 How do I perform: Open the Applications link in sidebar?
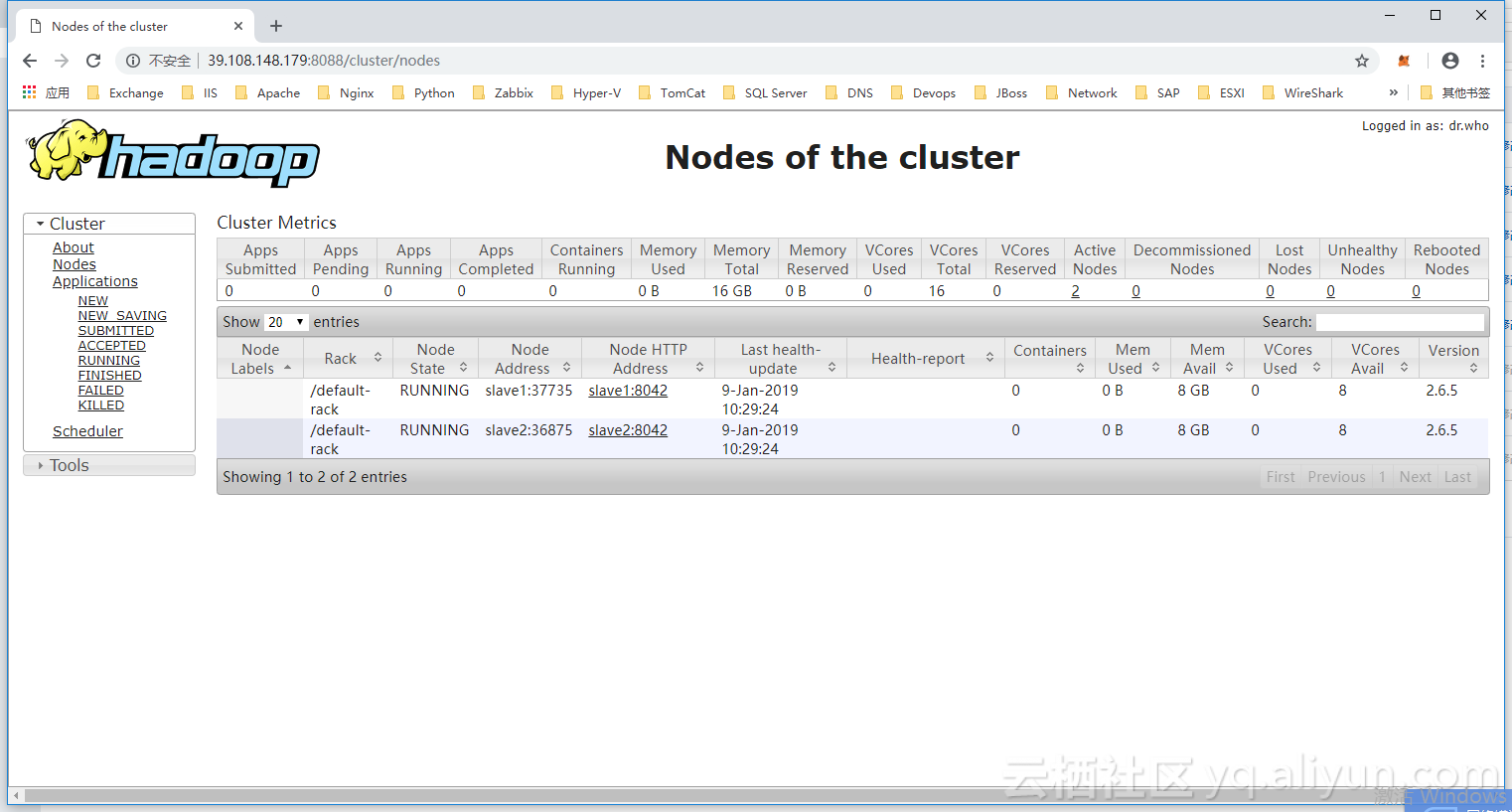click(x=95, y=281)
